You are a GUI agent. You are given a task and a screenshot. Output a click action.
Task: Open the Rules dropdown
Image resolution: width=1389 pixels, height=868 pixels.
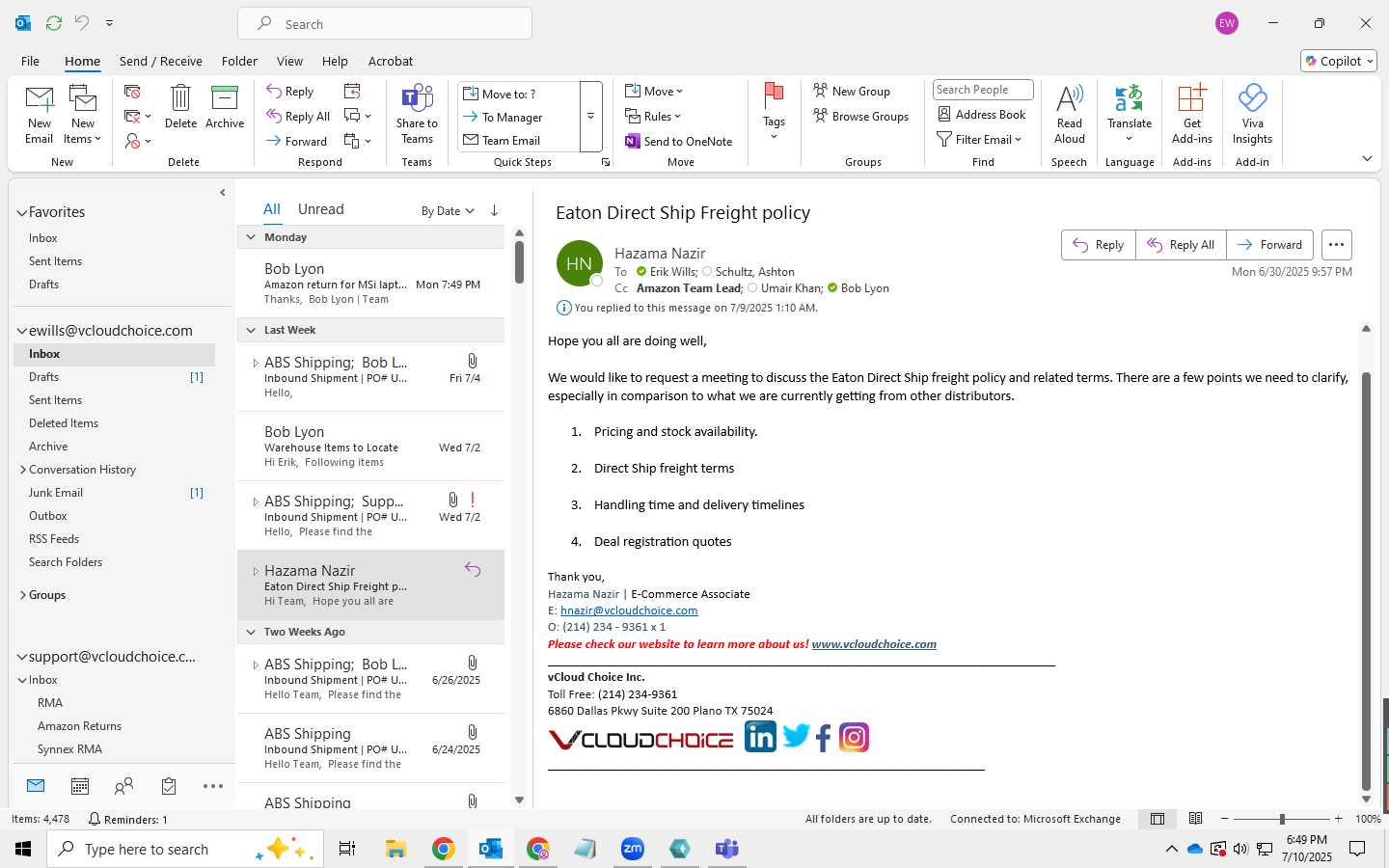[x=653, y=117]
